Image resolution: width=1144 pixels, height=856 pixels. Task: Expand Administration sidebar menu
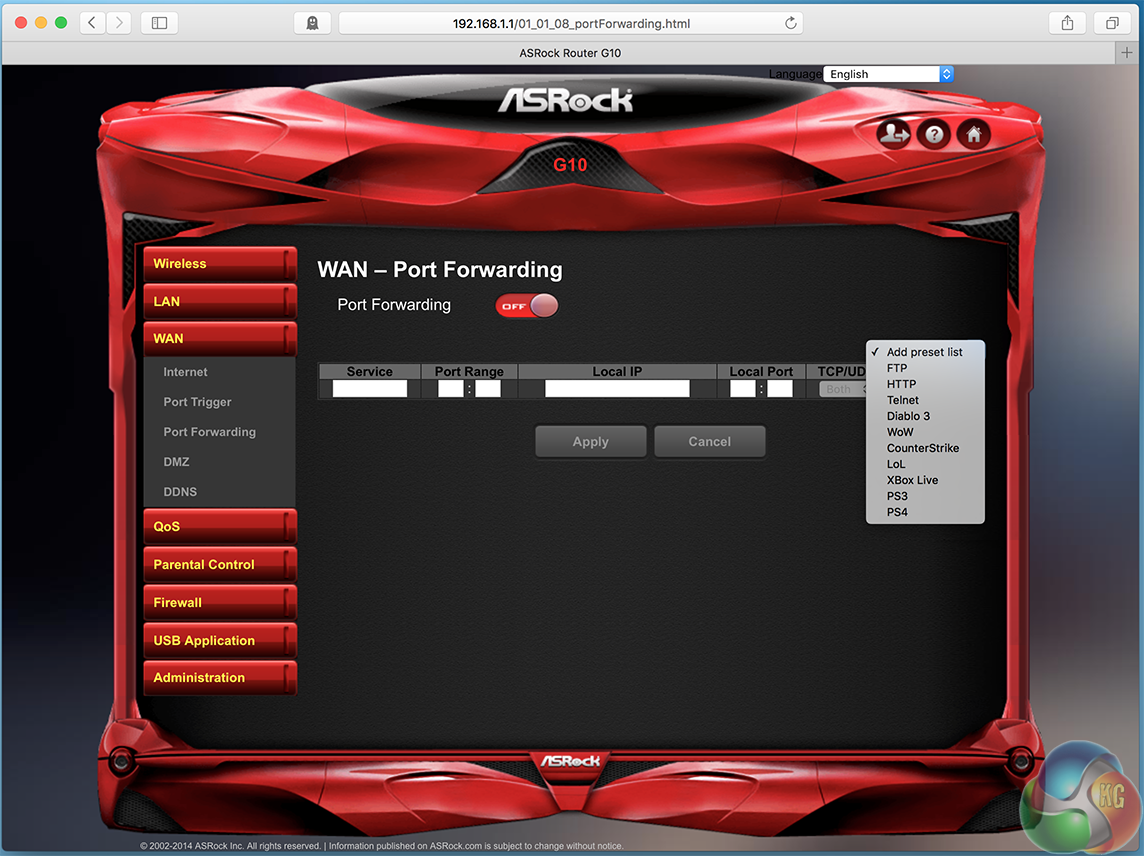pyautogui.click(x=220, y=677)
